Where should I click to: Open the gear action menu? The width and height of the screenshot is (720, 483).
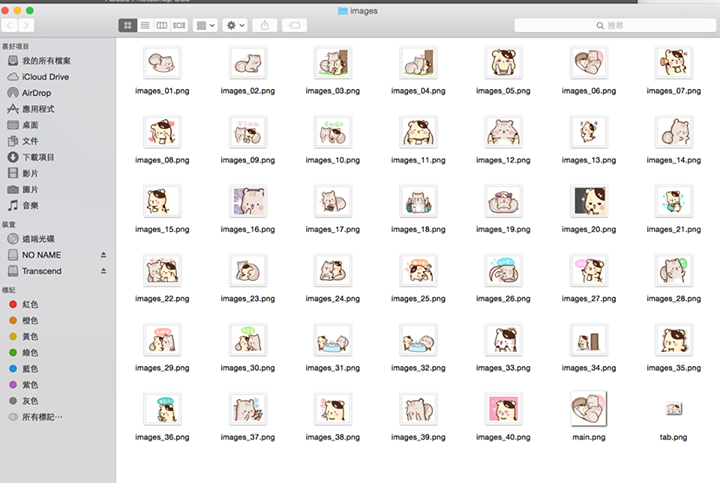click(236, 25)
